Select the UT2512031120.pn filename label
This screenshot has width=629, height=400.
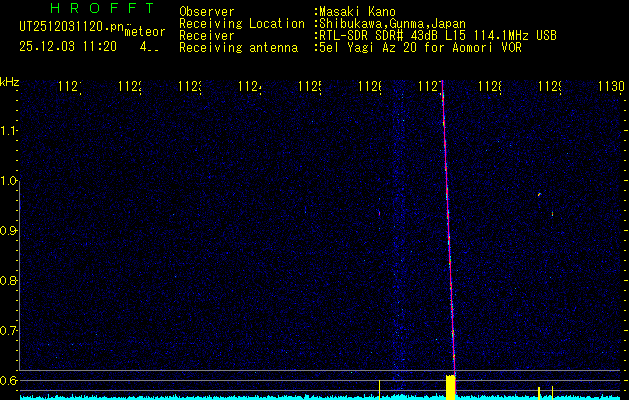(71, 27)
